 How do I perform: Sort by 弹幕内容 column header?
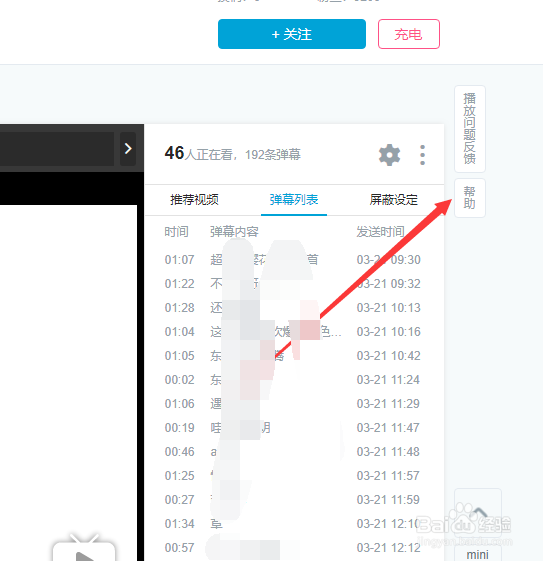(x=234, y=231)
